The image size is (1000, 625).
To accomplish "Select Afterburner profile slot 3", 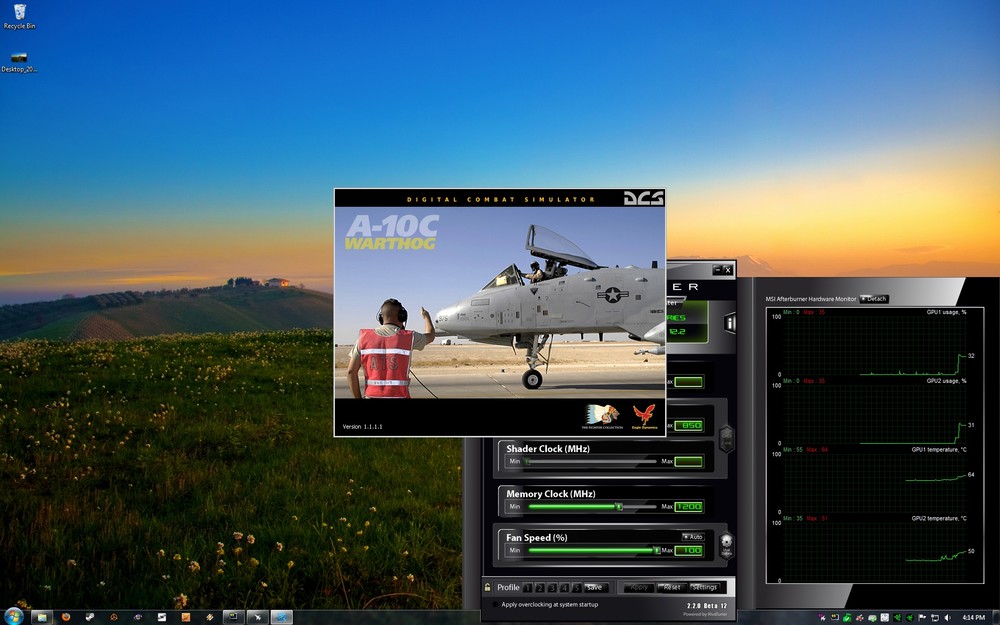I will click(552, 587).
